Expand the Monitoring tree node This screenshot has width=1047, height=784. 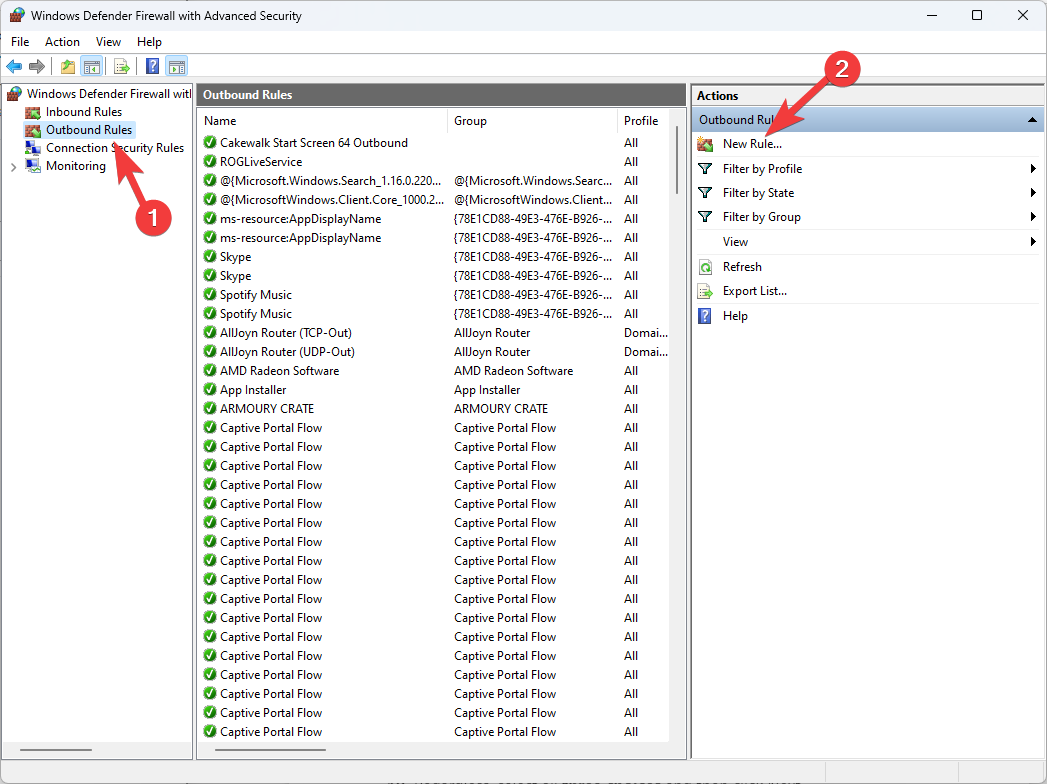pyautogui.click(x=13, y=167)
